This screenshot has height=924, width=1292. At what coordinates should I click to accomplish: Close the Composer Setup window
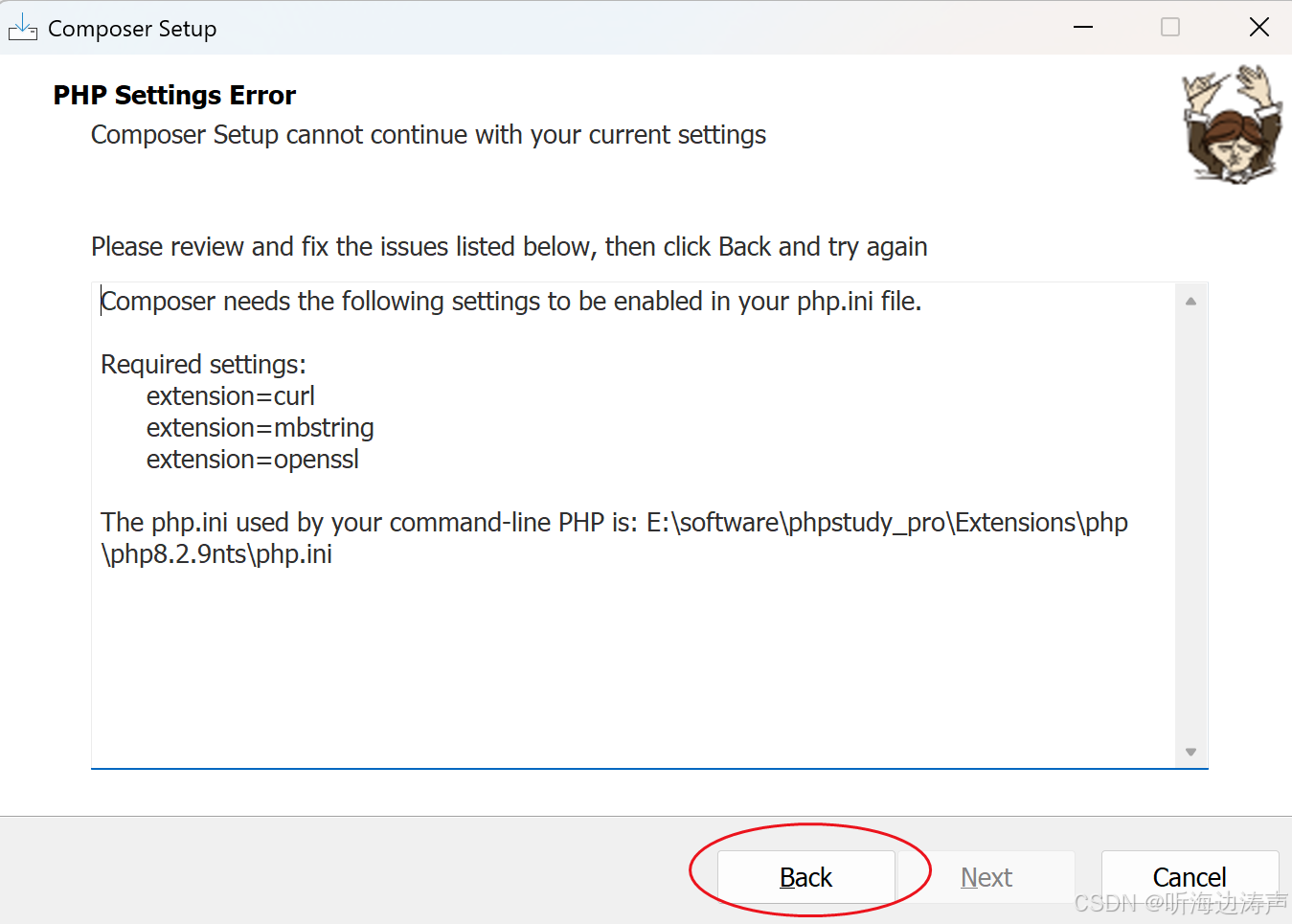[x=1259, y=27]
